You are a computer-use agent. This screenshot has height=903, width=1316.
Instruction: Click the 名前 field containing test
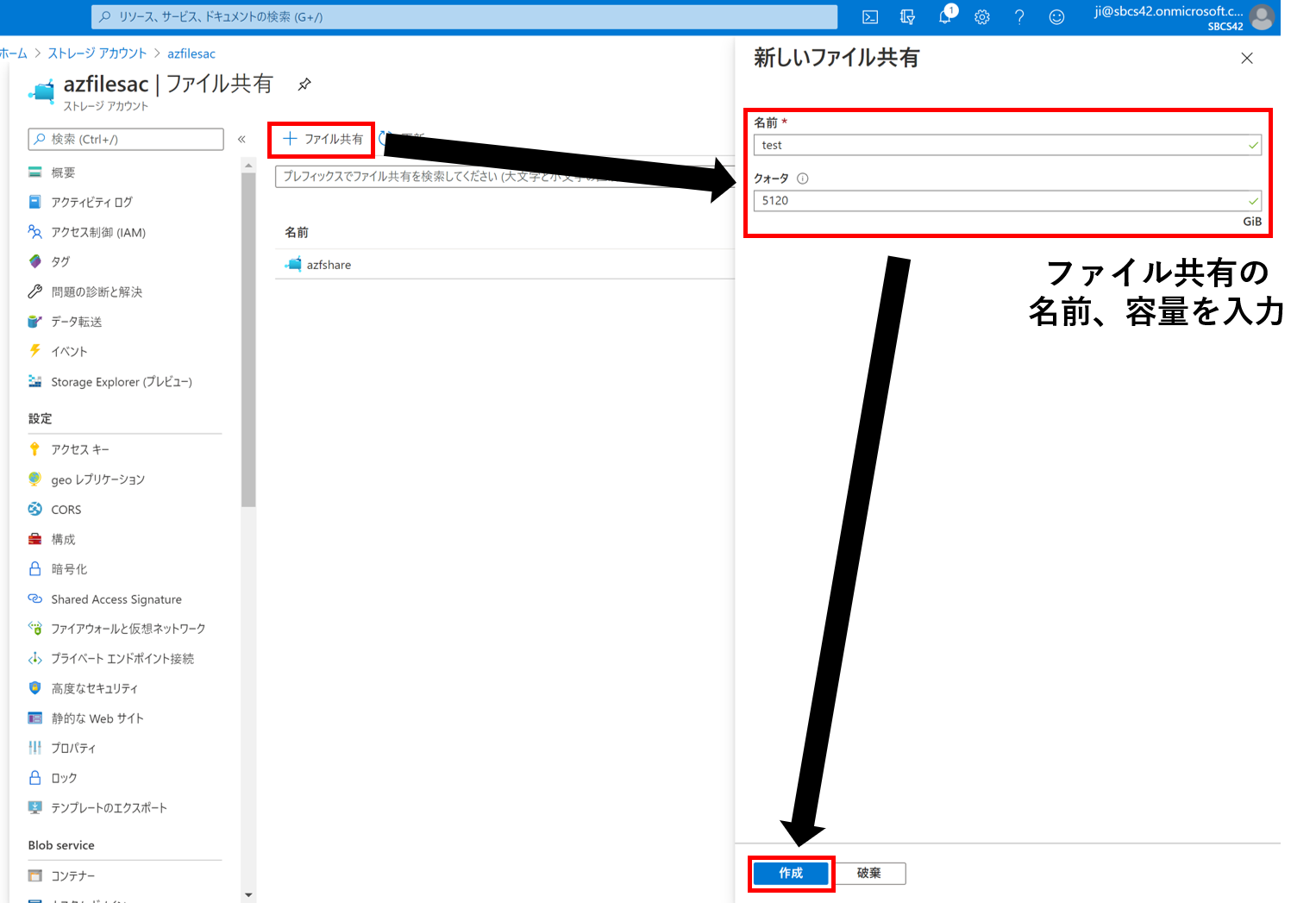pos(1007,145)
